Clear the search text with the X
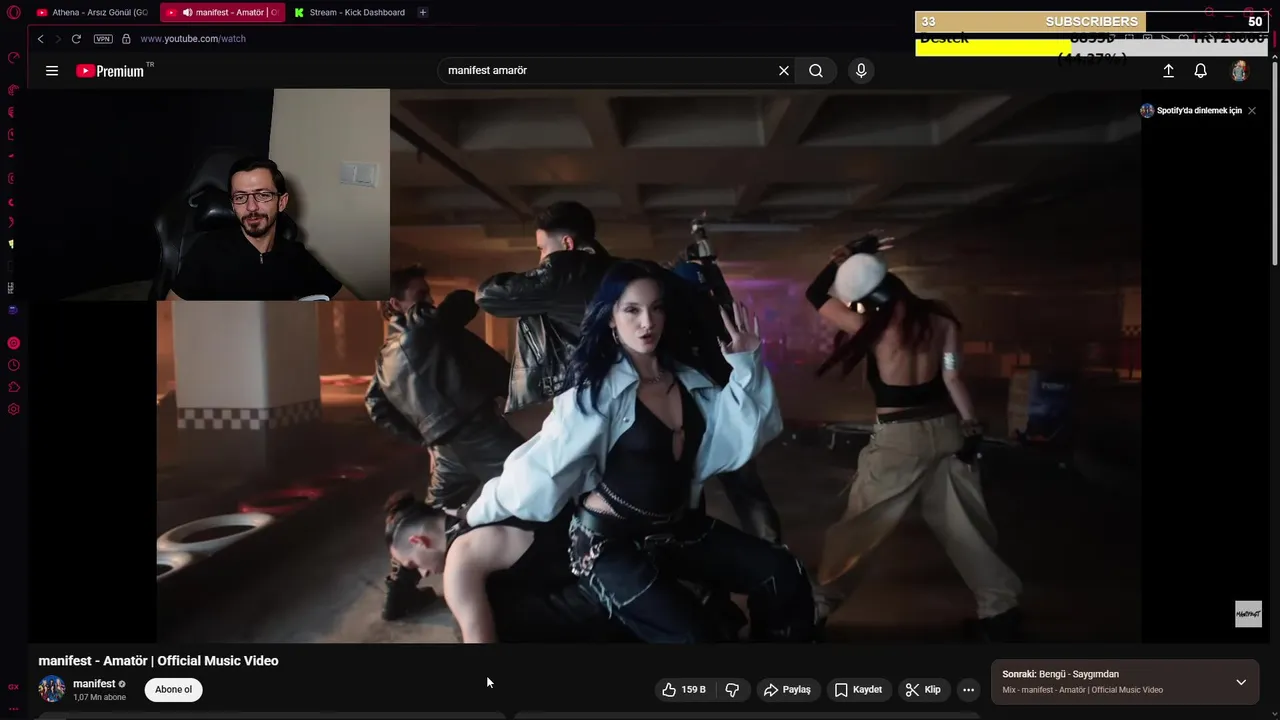The image size is (1280, 720). coord(784,71)
